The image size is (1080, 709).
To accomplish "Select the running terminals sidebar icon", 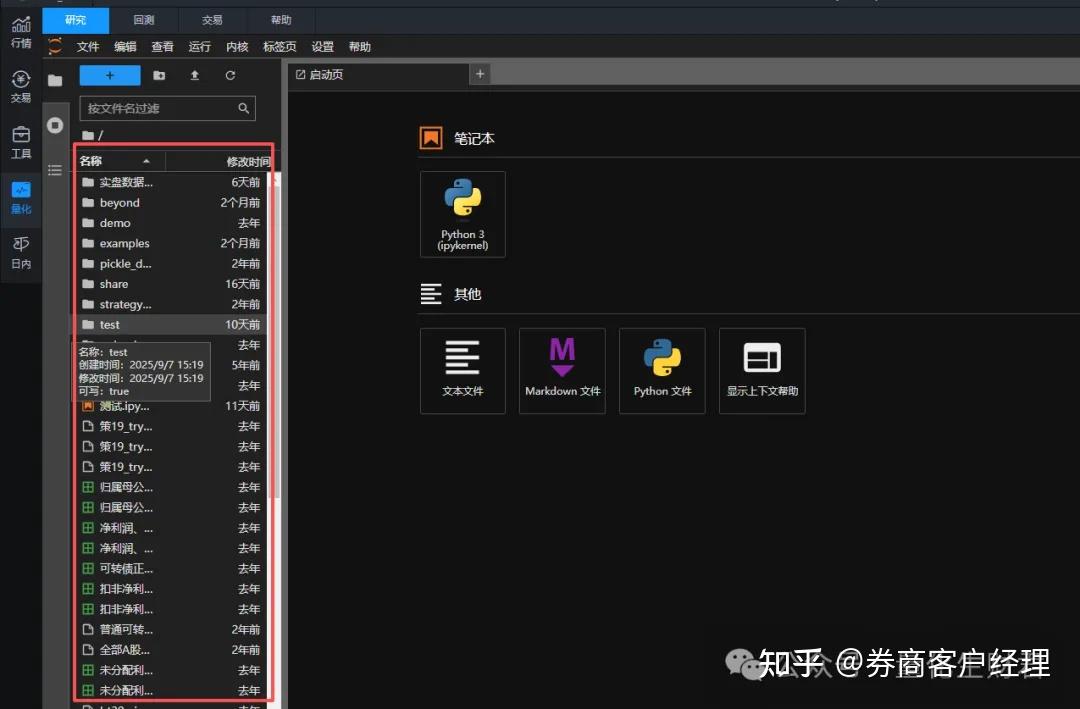I will (x=55, y=124).
